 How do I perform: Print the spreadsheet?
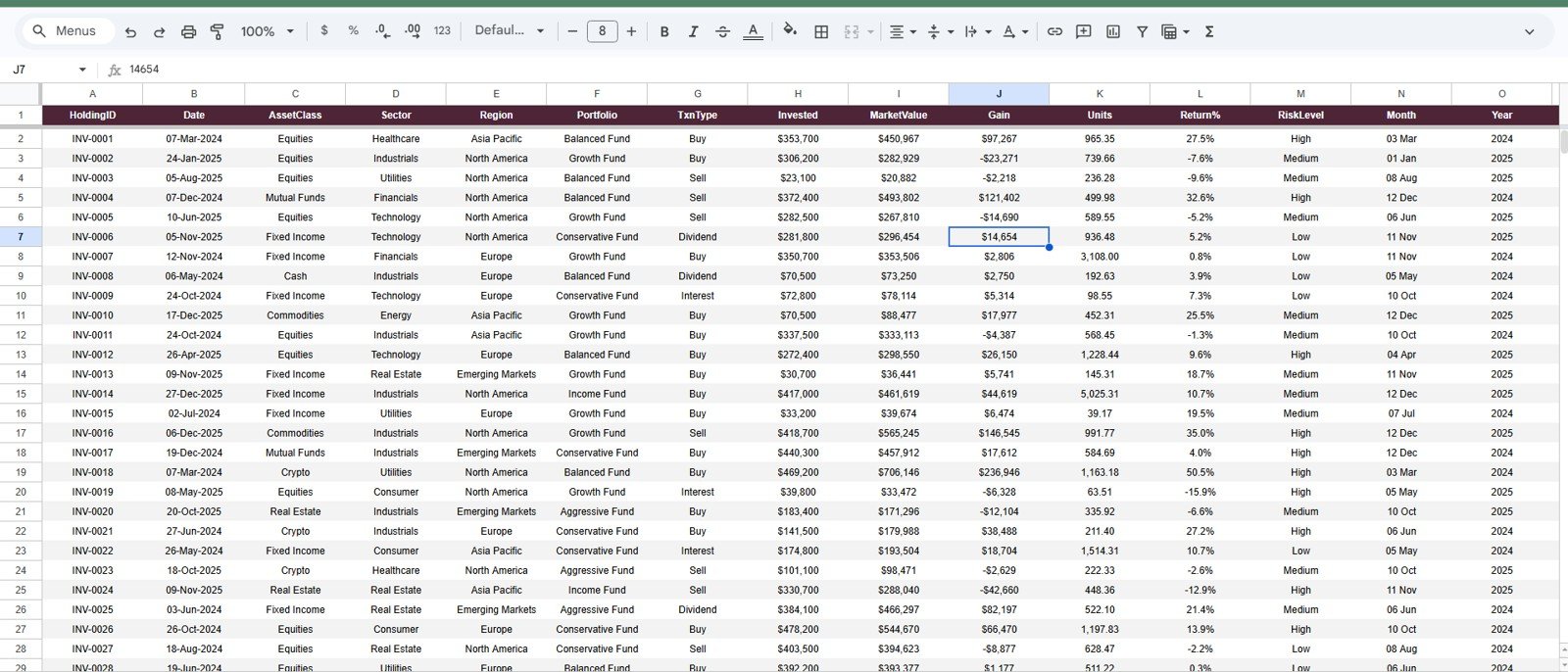(188, 31)
